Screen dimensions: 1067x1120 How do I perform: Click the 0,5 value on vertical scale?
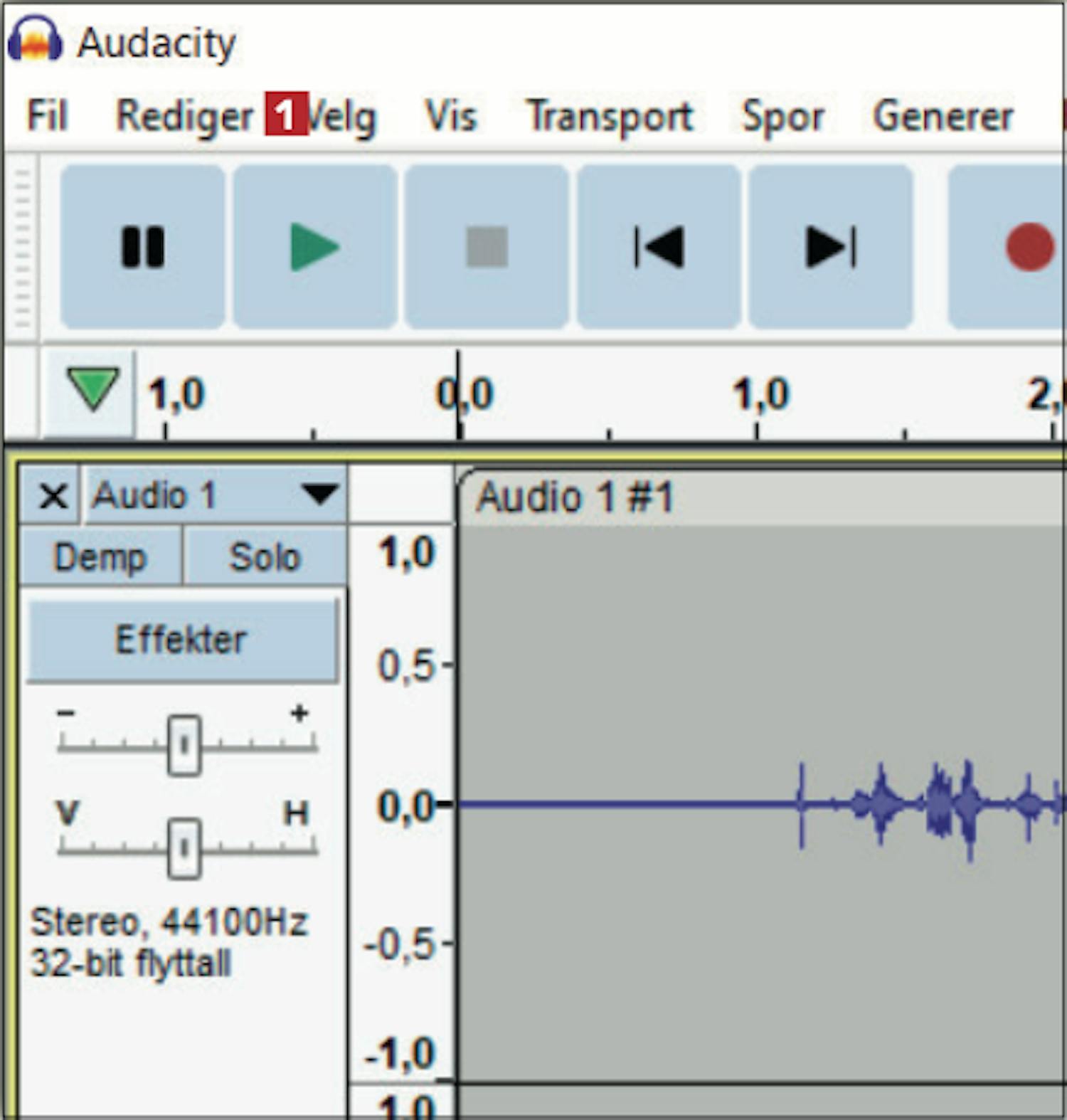point(405,667)
